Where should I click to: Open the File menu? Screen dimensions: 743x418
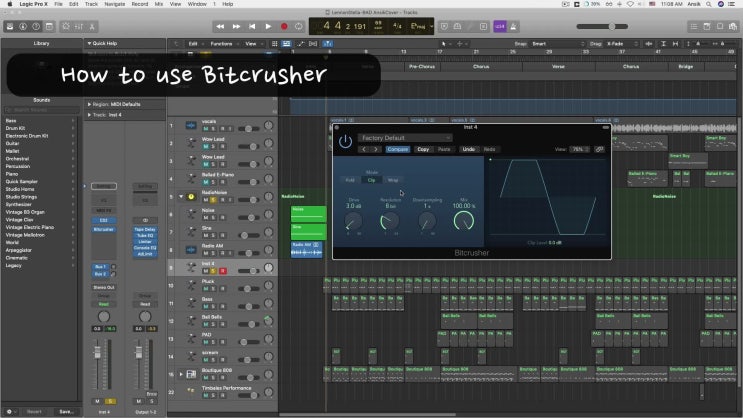point(58,4)
